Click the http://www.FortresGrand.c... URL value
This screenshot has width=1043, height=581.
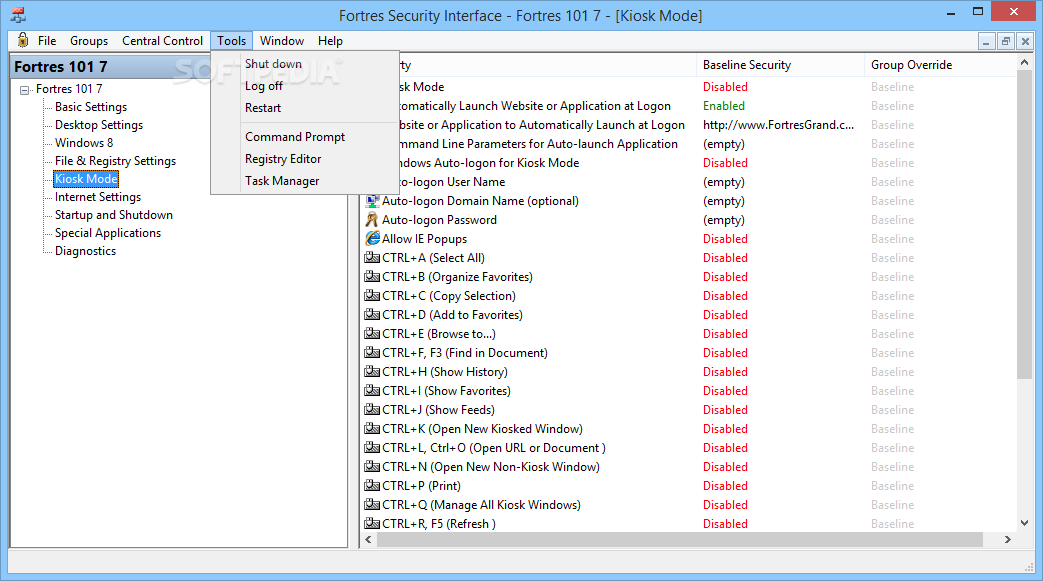(778, 124)
